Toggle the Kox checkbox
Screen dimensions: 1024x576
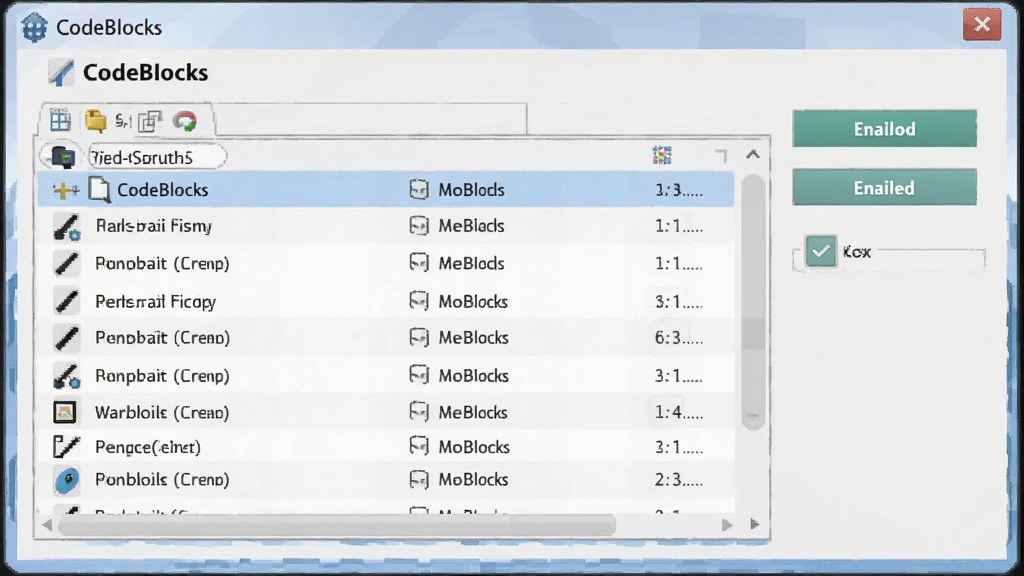[x=820, y=251]
